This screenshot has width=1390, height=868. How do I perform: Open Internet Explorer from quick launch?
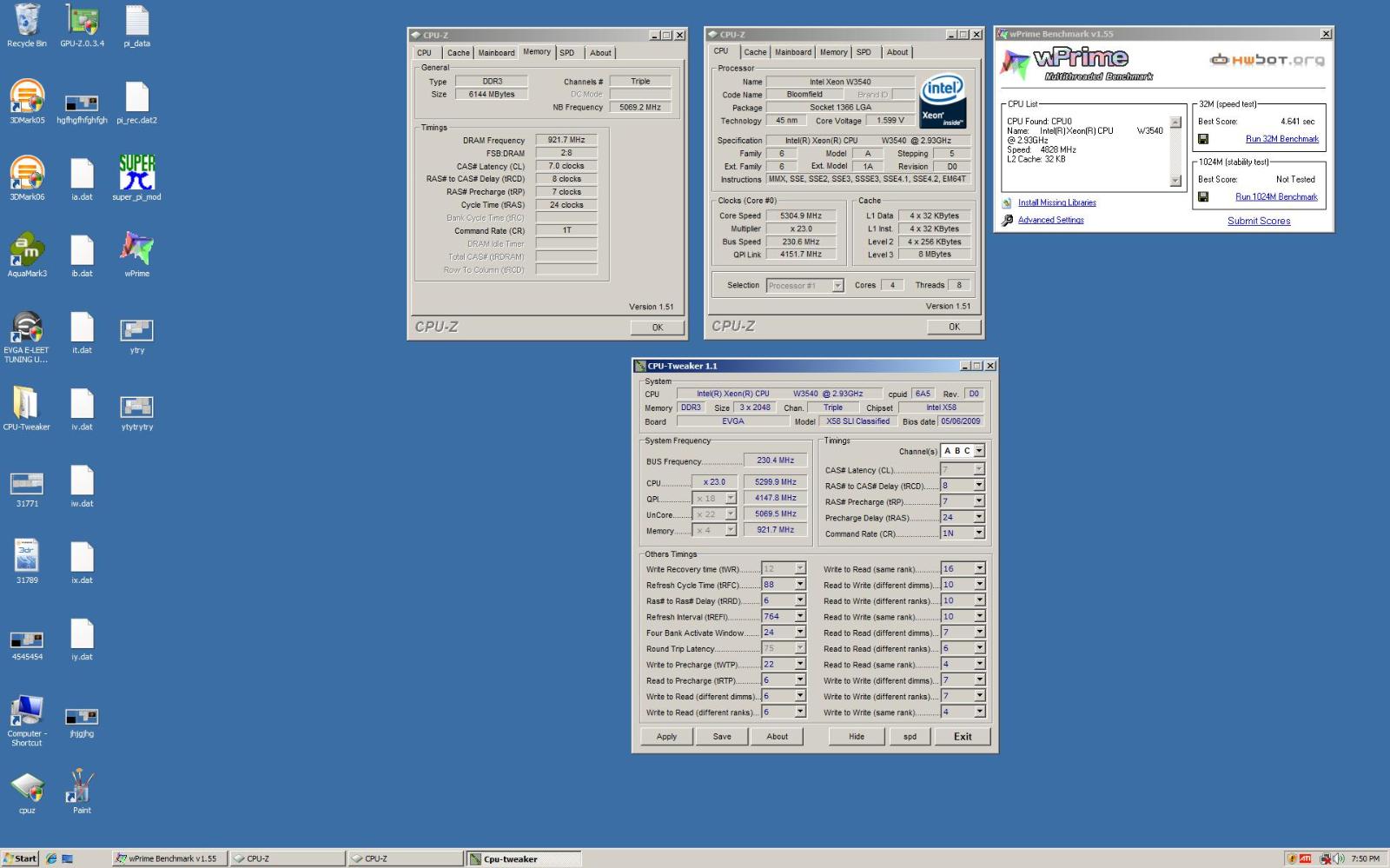(50, 858)
